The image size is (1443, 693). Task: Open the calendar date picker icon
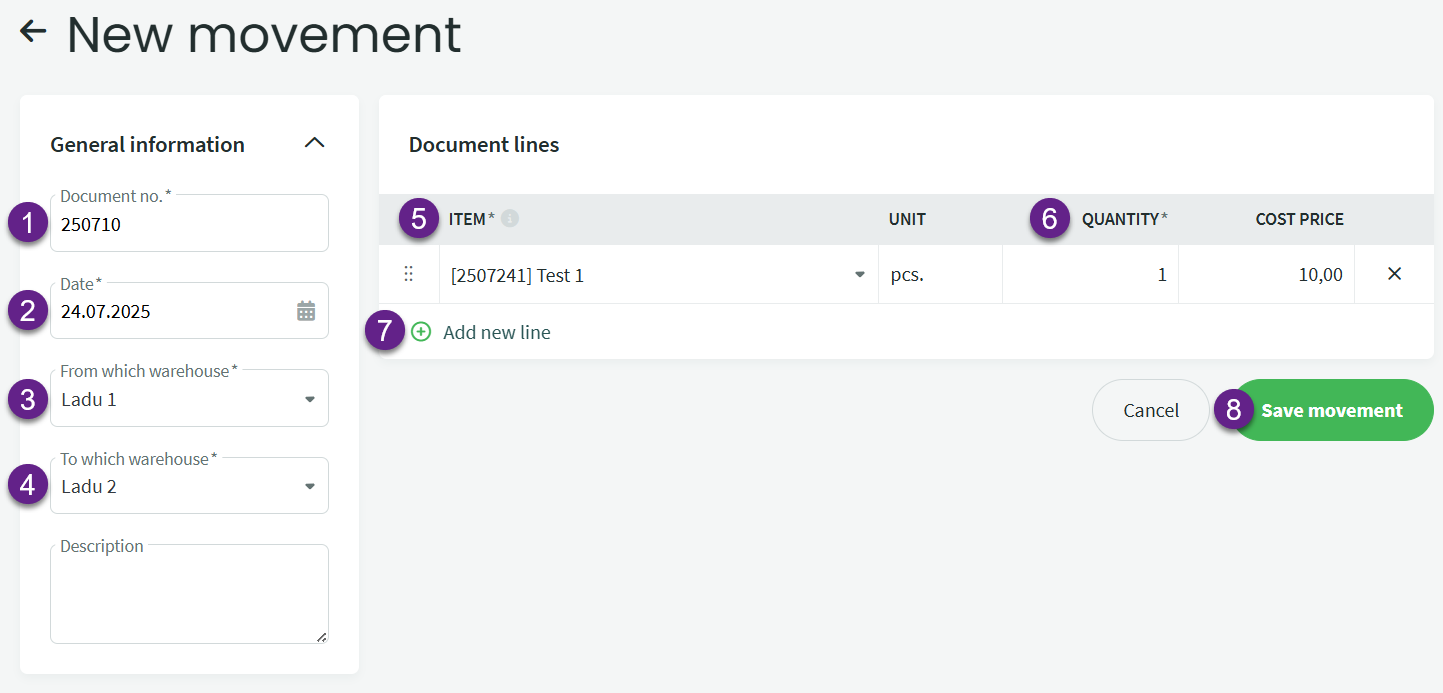click(306, 311)
